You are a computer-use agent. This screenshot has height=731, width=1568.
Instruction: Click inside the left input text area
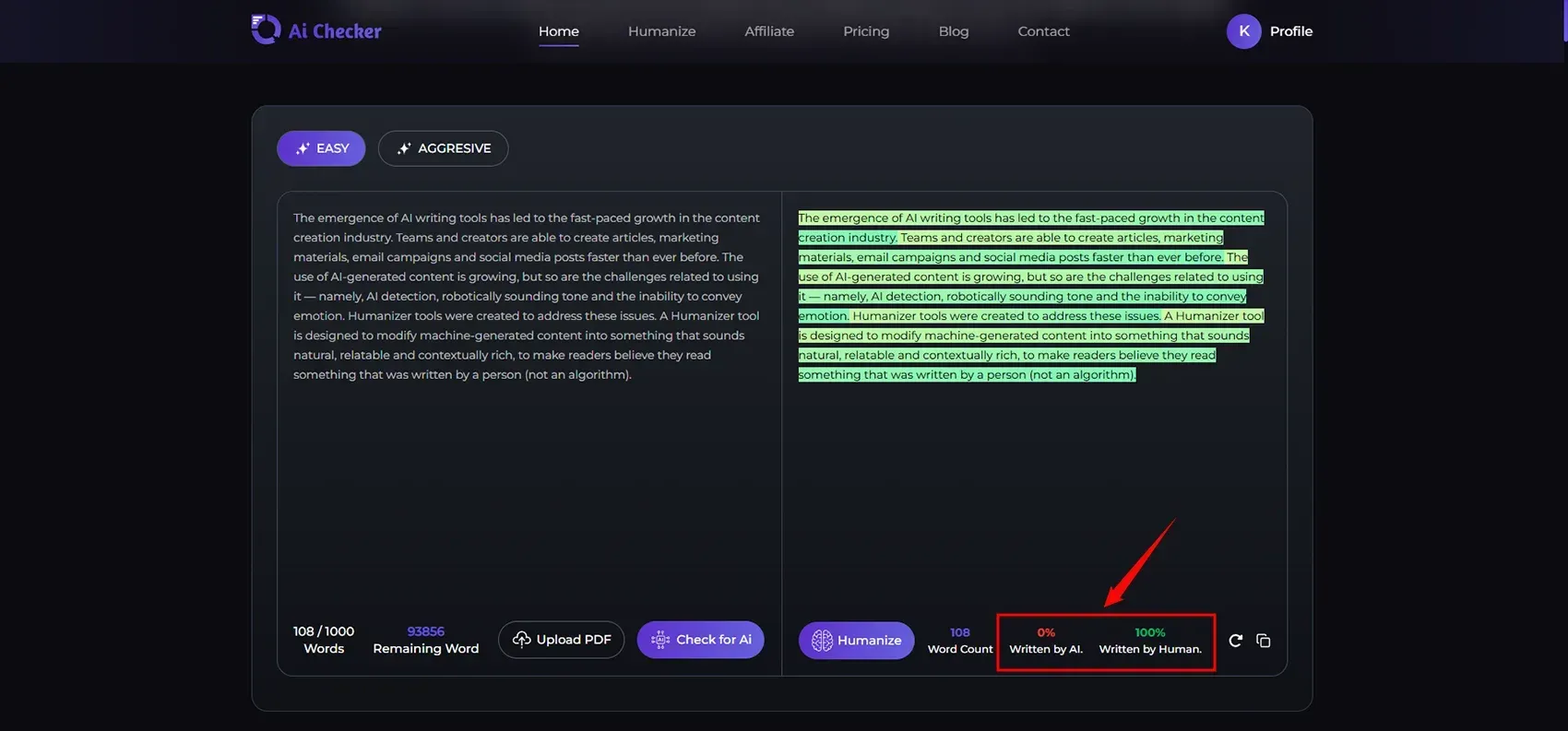click(528, 461)
